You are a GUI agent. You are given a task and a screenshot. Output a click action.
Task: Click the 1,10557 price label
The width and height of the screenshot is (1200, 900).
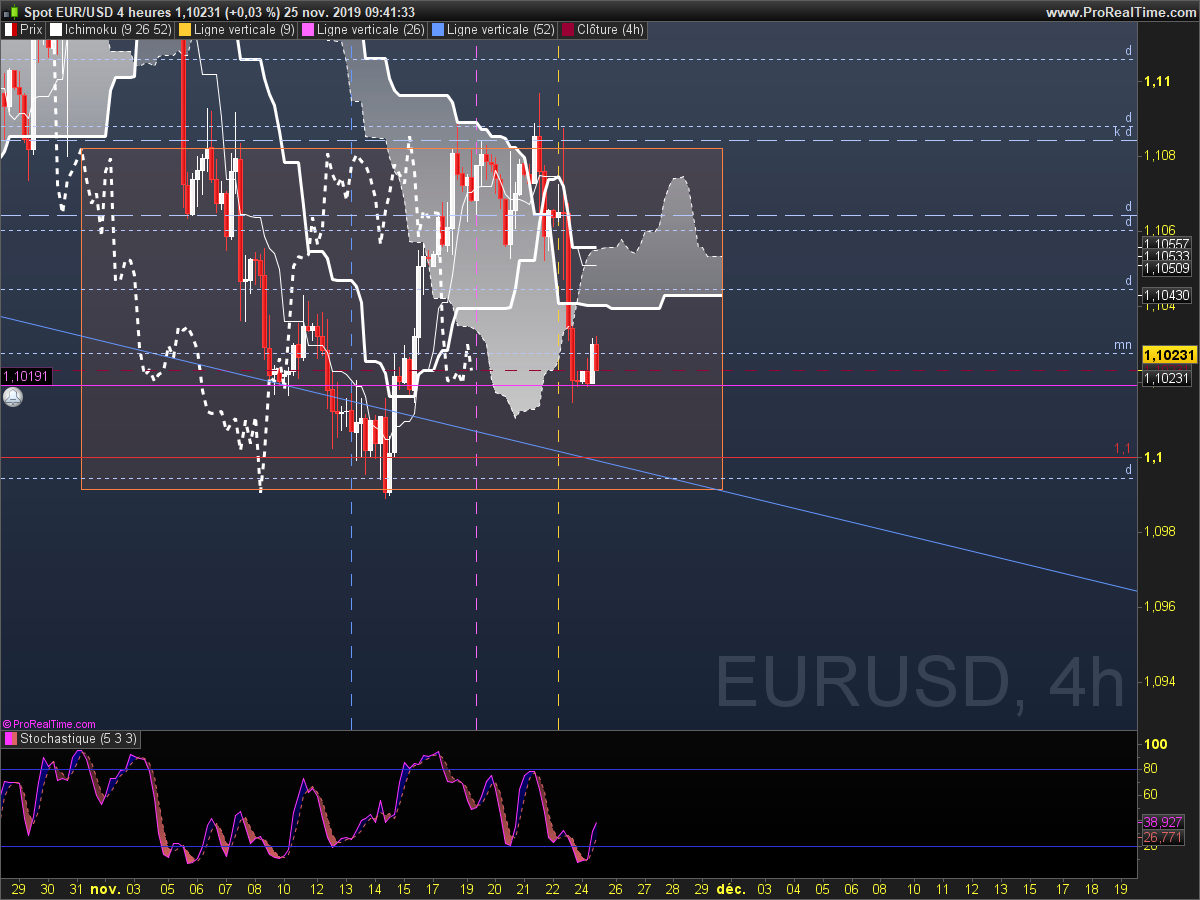1167,244
